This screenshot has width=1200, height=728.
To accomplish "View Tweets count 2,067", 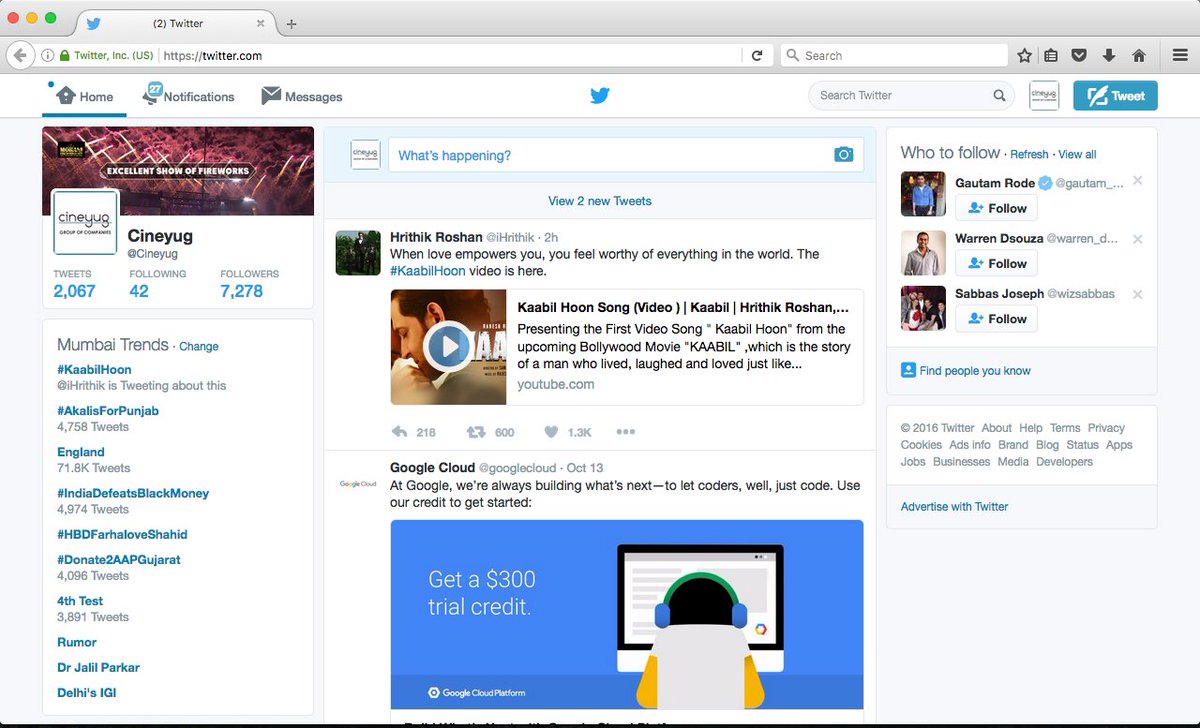I will 74,283.
